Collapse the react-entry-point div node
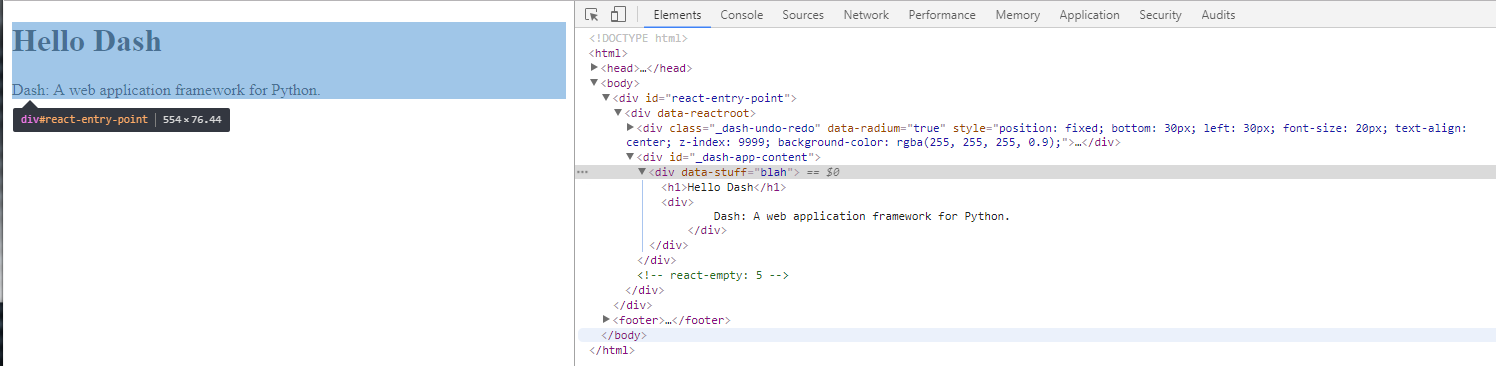Screen dimensions: 1496x366 pyautogui.click(x=606, y=97)
